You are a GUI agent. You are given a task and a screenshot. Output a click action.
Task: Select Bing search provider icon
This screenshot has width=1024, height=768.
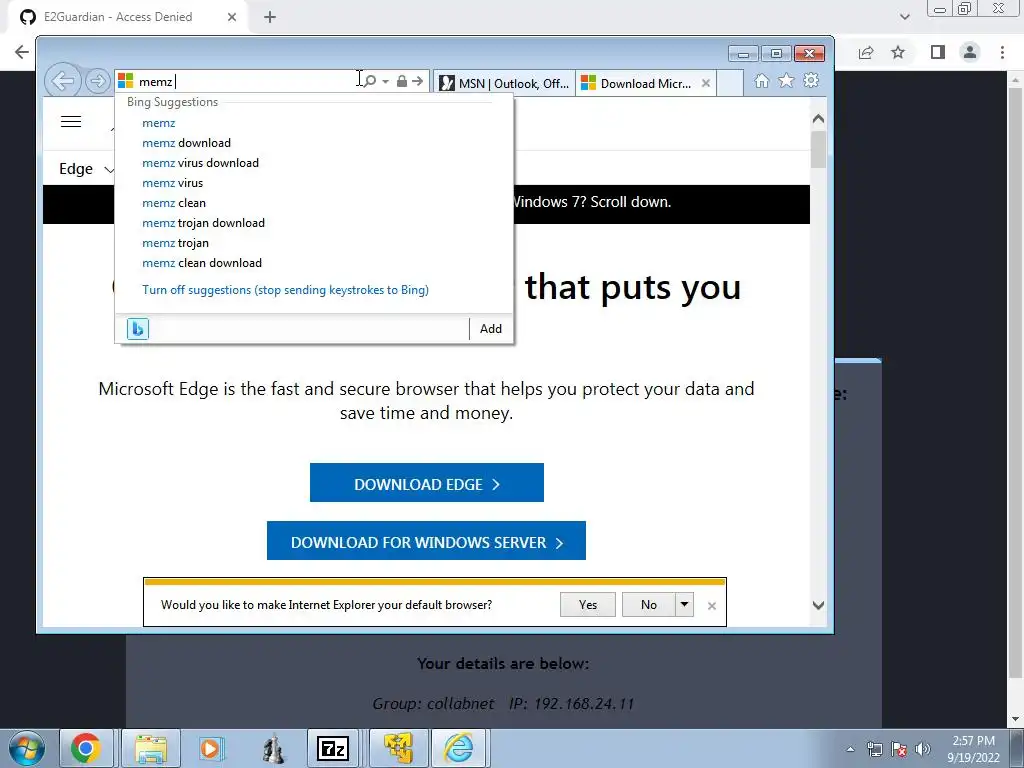click(138, 328)
